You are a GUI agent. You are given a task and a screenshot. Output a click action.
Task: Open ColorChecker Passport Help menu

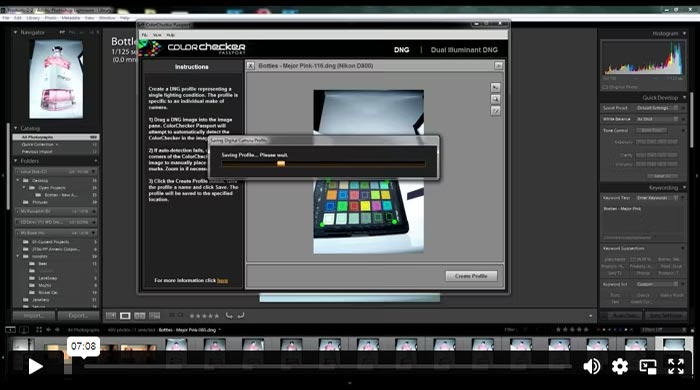coord(171,35)
